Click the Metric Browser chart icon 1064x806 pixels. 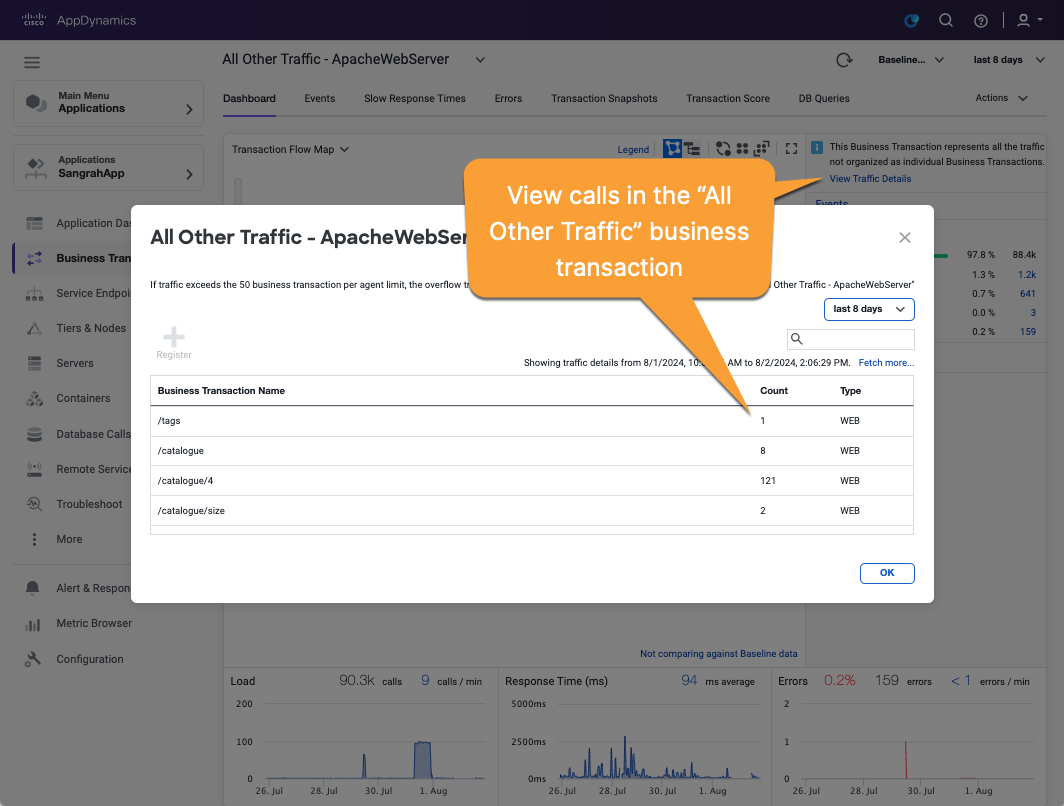[x=33, y=624]
